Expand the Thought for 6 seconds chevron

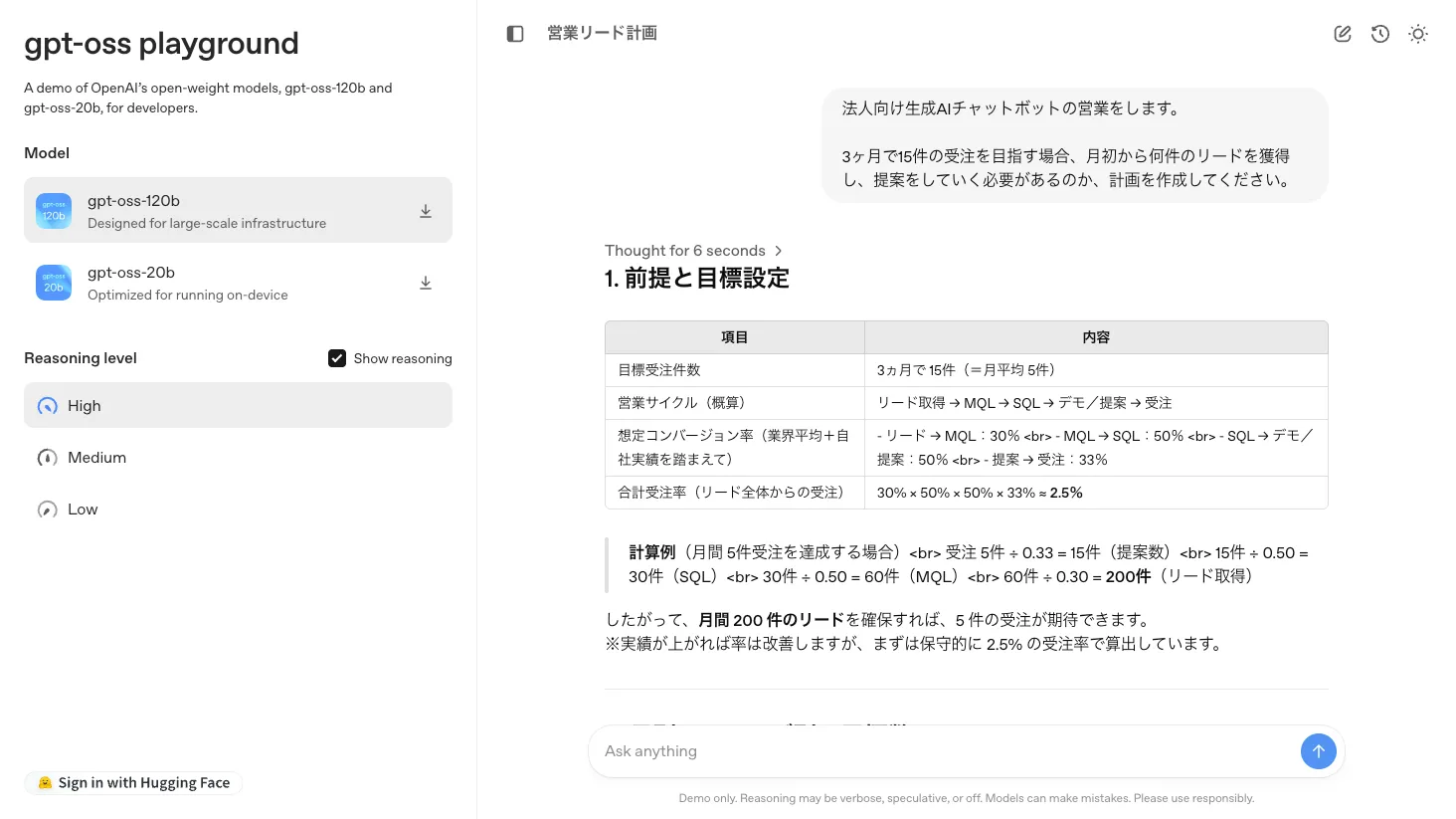click(x=779, y=251)
